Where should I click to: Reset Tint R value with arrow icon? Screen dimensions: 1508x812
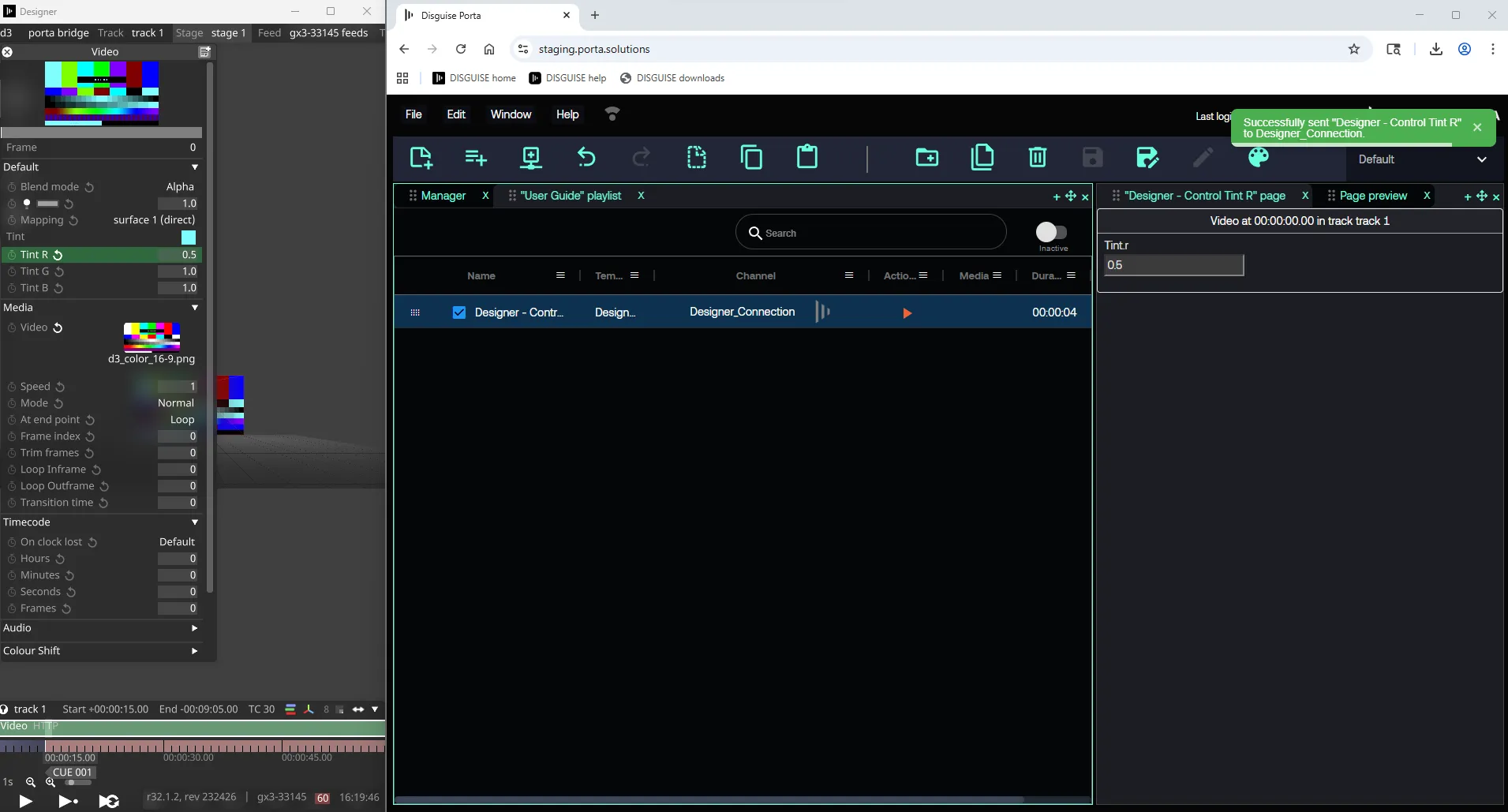coord(58,255)
